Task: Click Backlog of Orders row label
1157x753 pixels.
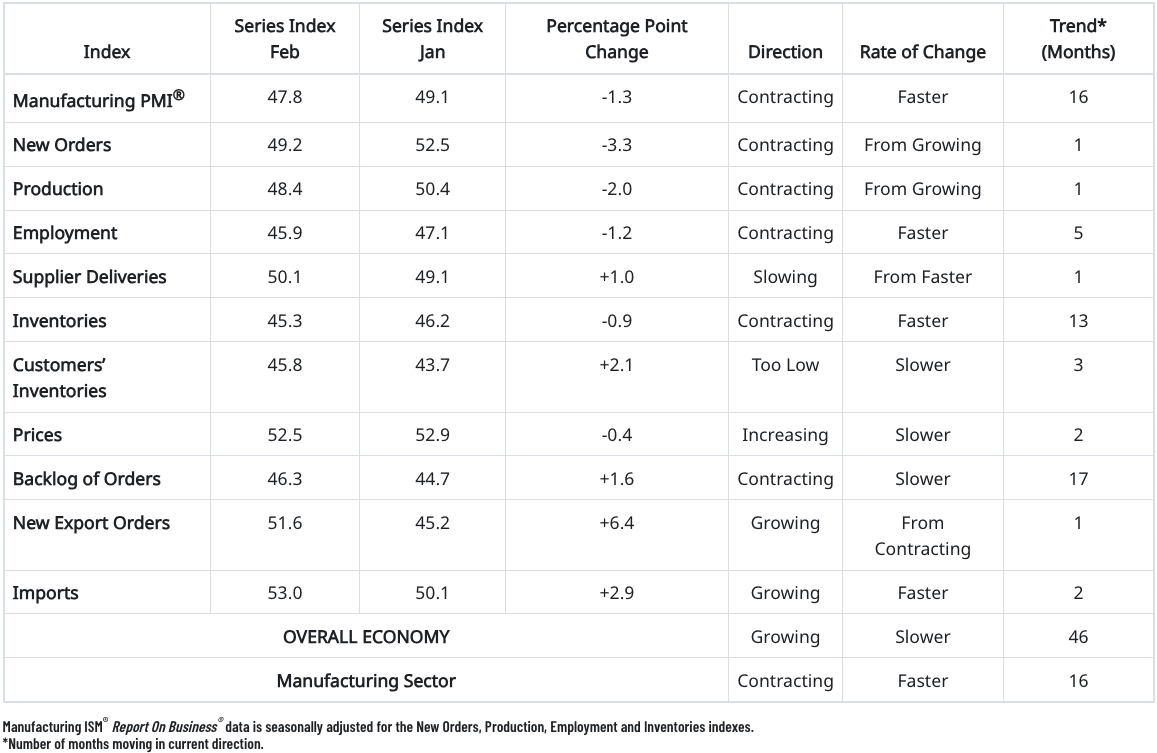Action: 86,479
